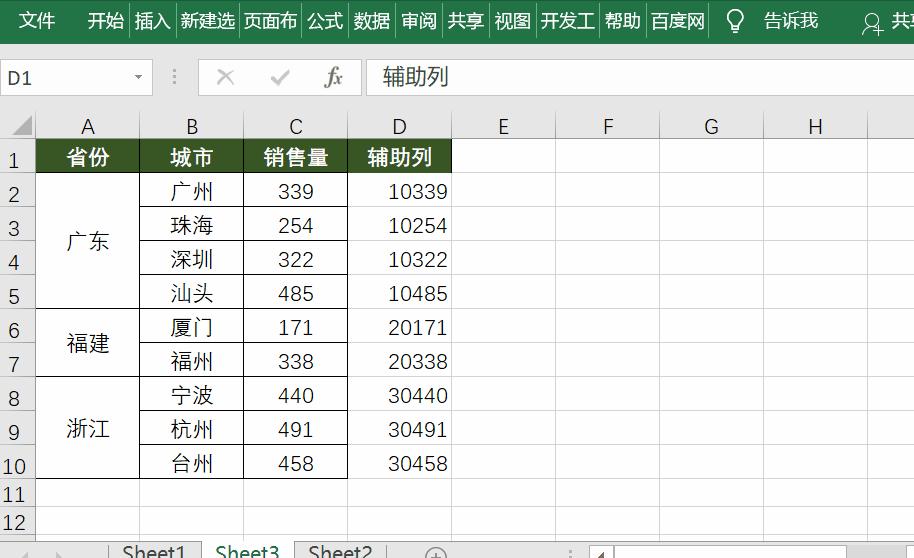Cancel entry with the X icon
Image resolution: width=914 pixels, height=558 pixels.
coord(225,77)
